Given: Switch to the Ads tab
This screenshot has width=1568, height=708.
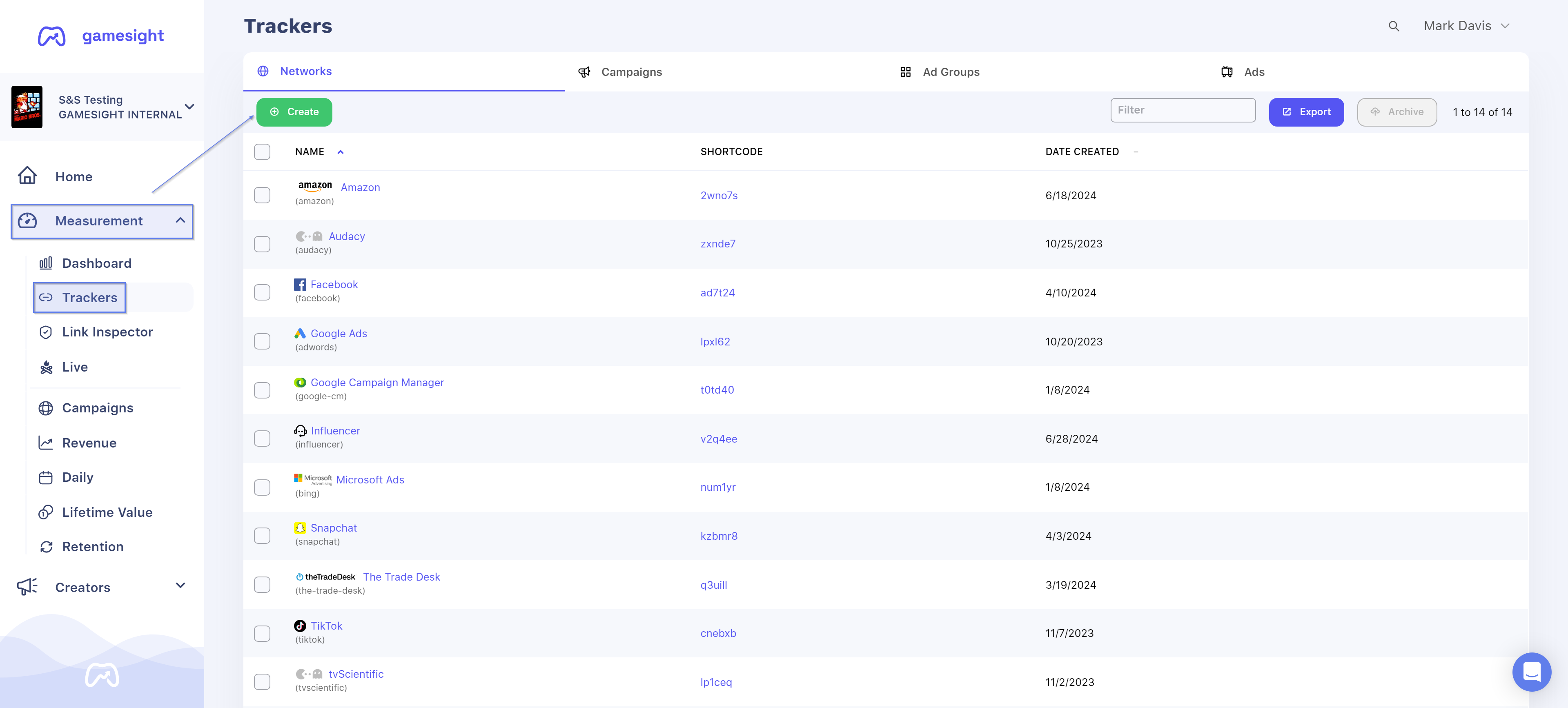Looking at the screenshot, I should 1368,72.
